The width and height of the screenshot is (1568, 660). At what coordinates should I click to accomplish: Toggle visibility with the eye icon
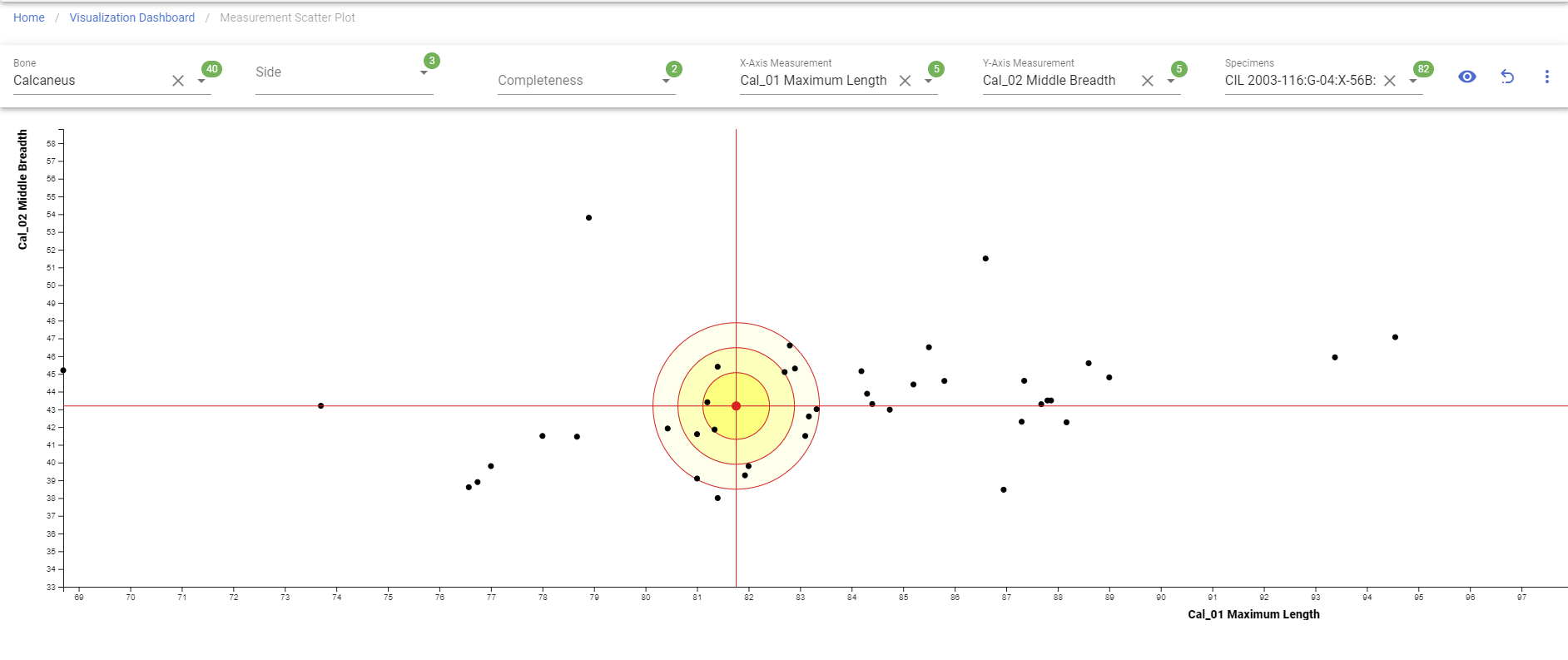[x=1467, y=77]
